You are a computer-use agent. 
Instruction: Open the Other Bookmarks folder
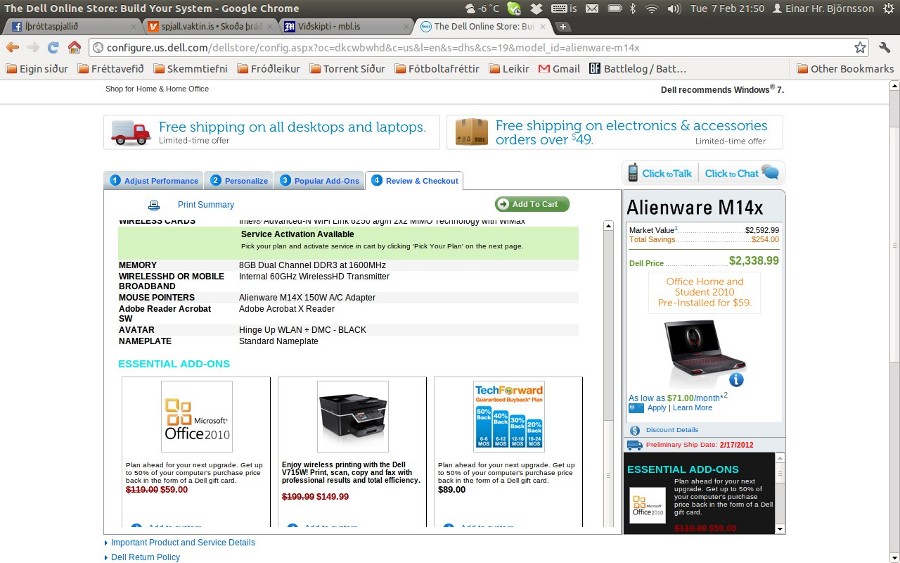click(845, 69)
